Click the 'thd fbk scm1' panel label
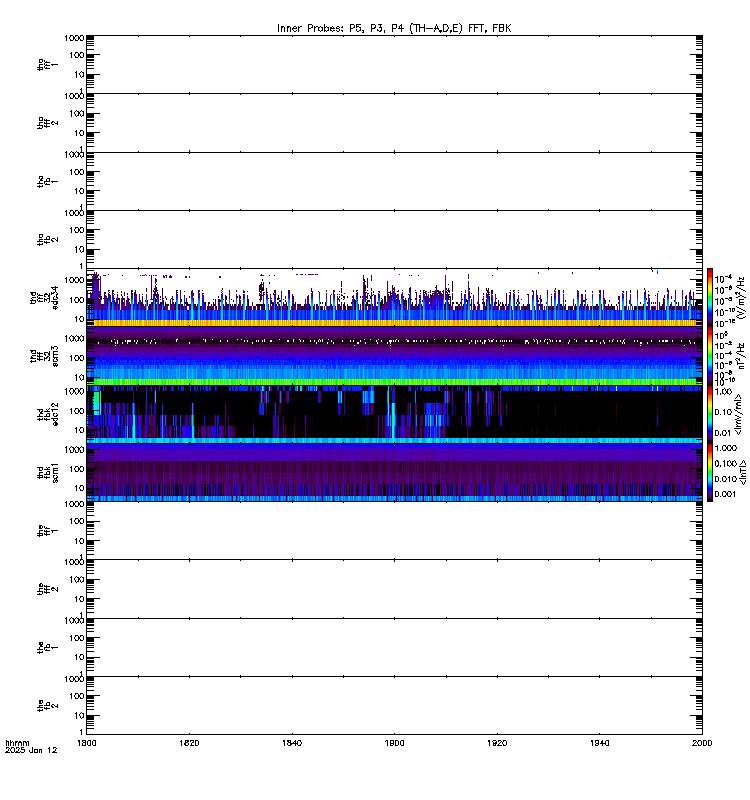Screen dimensions: 750x800 [47, 472]
